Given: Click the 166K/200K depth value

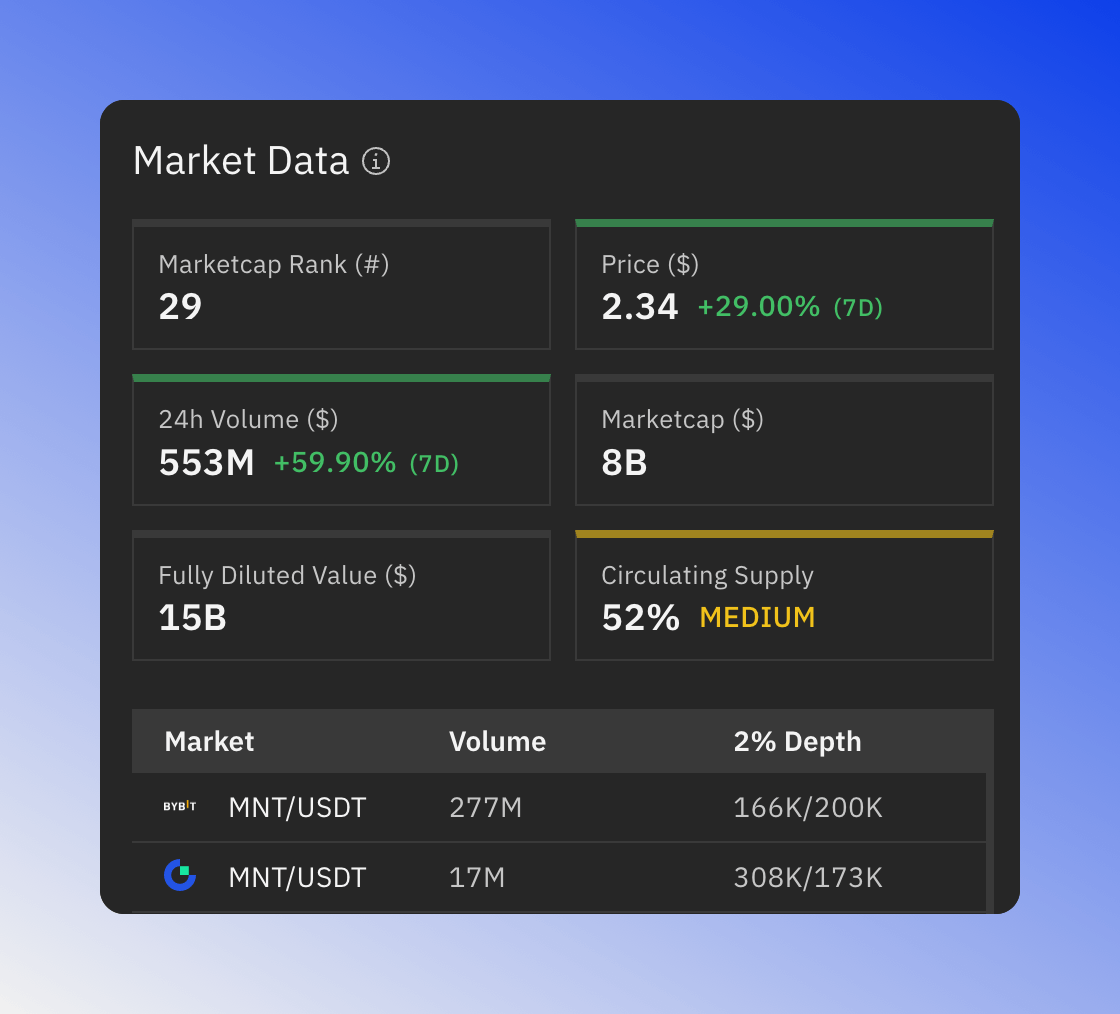Looking at the screenshot, I should click(x=808, y=808).
